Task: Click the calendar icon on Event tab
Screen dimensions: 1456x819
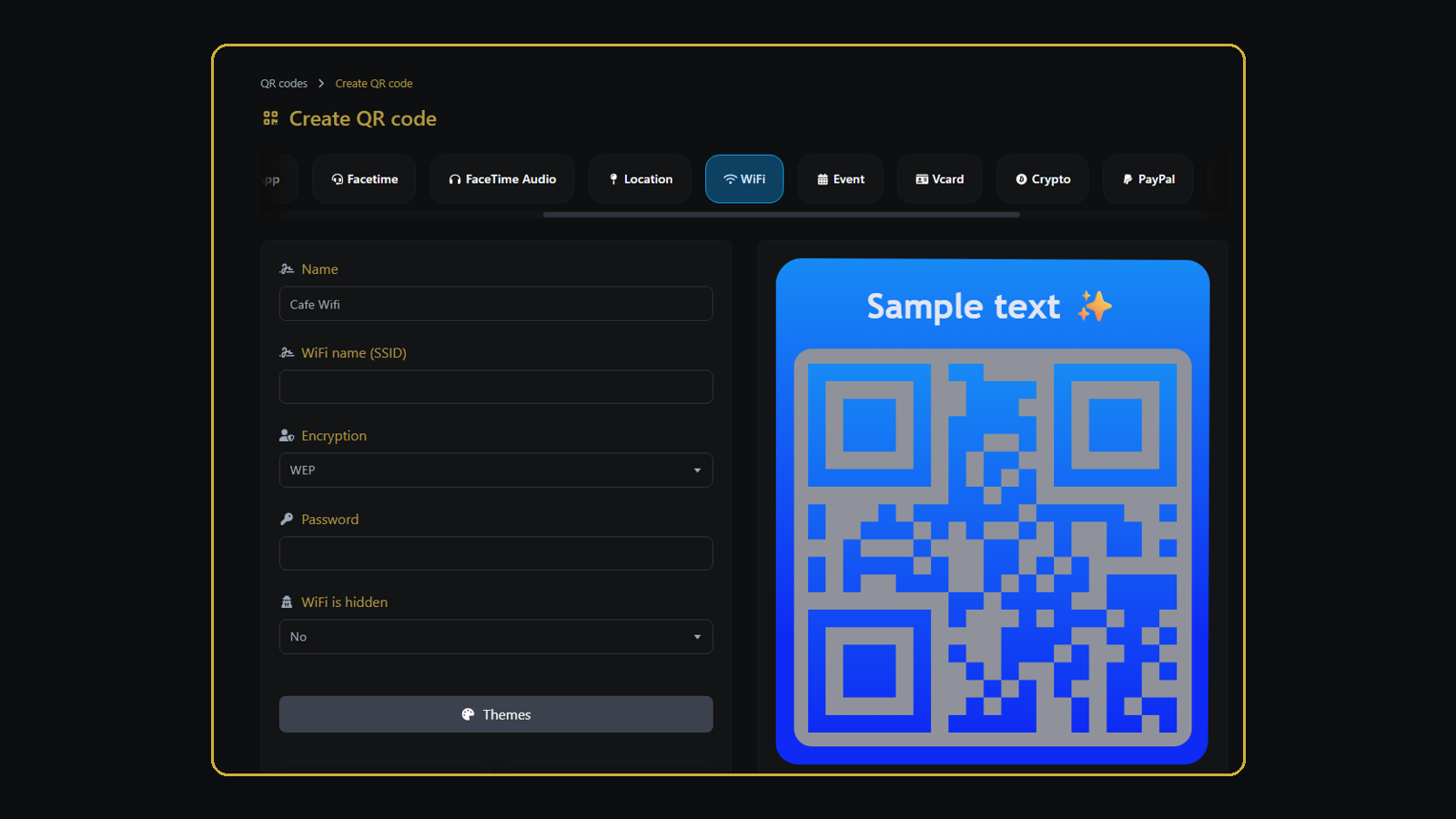Action: 823,179
